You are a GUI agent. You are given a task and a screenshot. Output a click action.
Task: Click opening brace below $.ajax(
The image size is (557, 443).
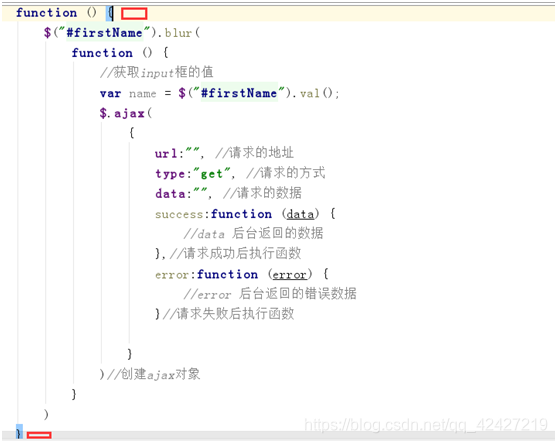(x=132, y=133)
